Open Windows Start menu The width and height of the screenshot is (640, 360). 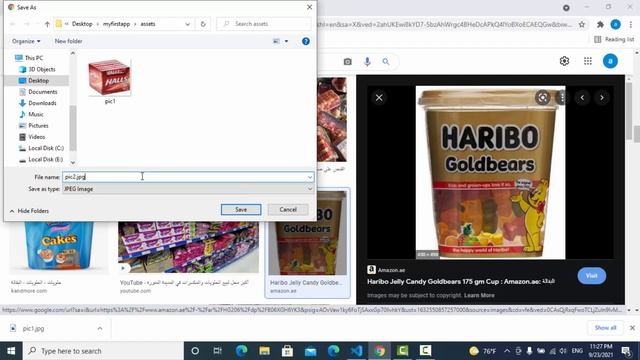(x=11, y=351)
